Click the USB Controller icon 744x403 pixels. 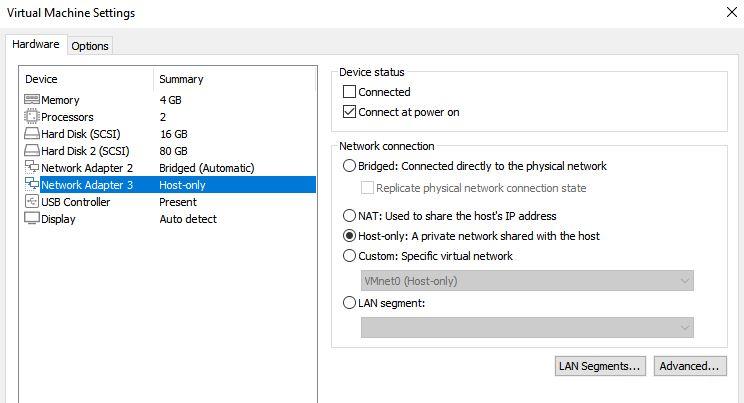pos(32,201)
